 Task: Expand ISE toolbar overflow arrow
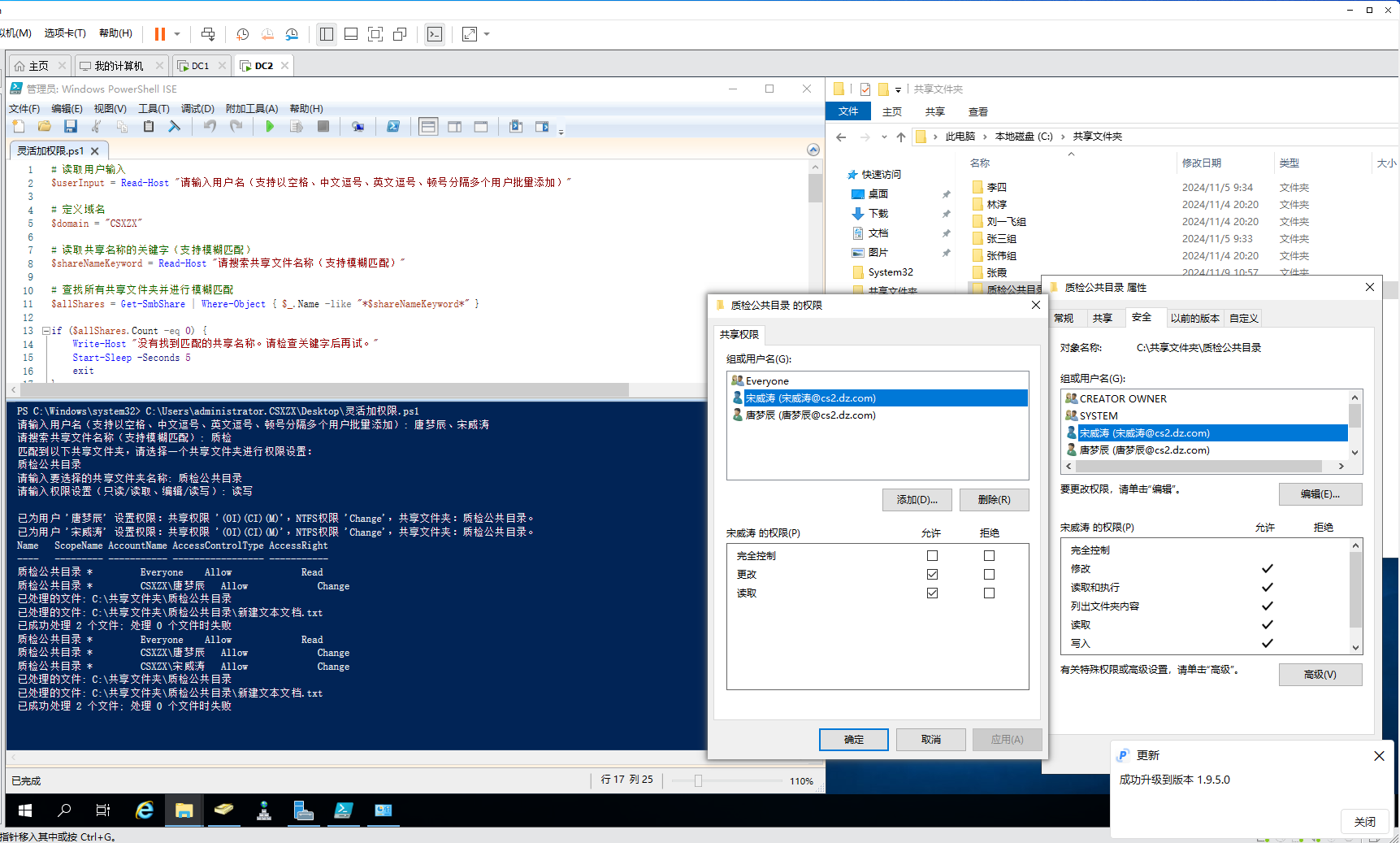click(561, 131)
